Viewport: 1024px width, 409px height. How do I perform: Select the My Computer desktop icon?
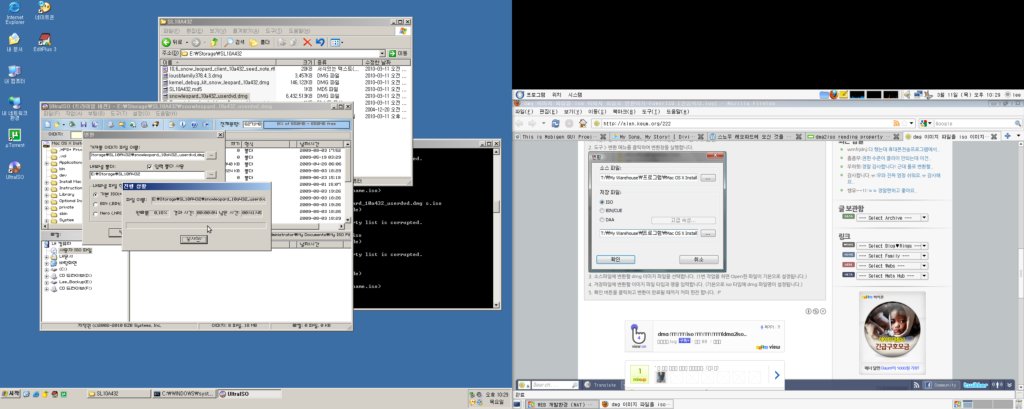pos(14,74)
